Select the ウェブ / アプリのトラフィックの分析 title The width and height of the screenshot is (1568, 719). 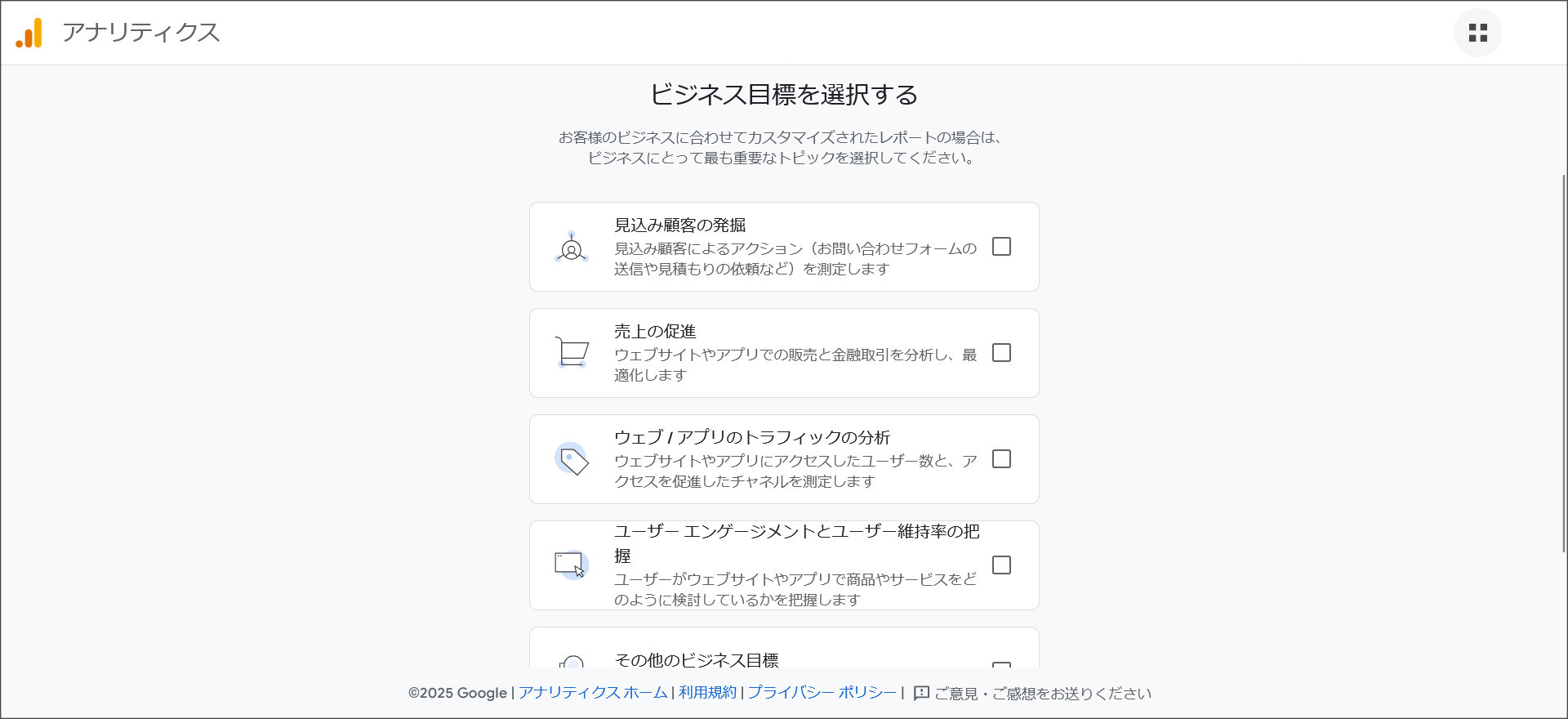tap(752, 438)
